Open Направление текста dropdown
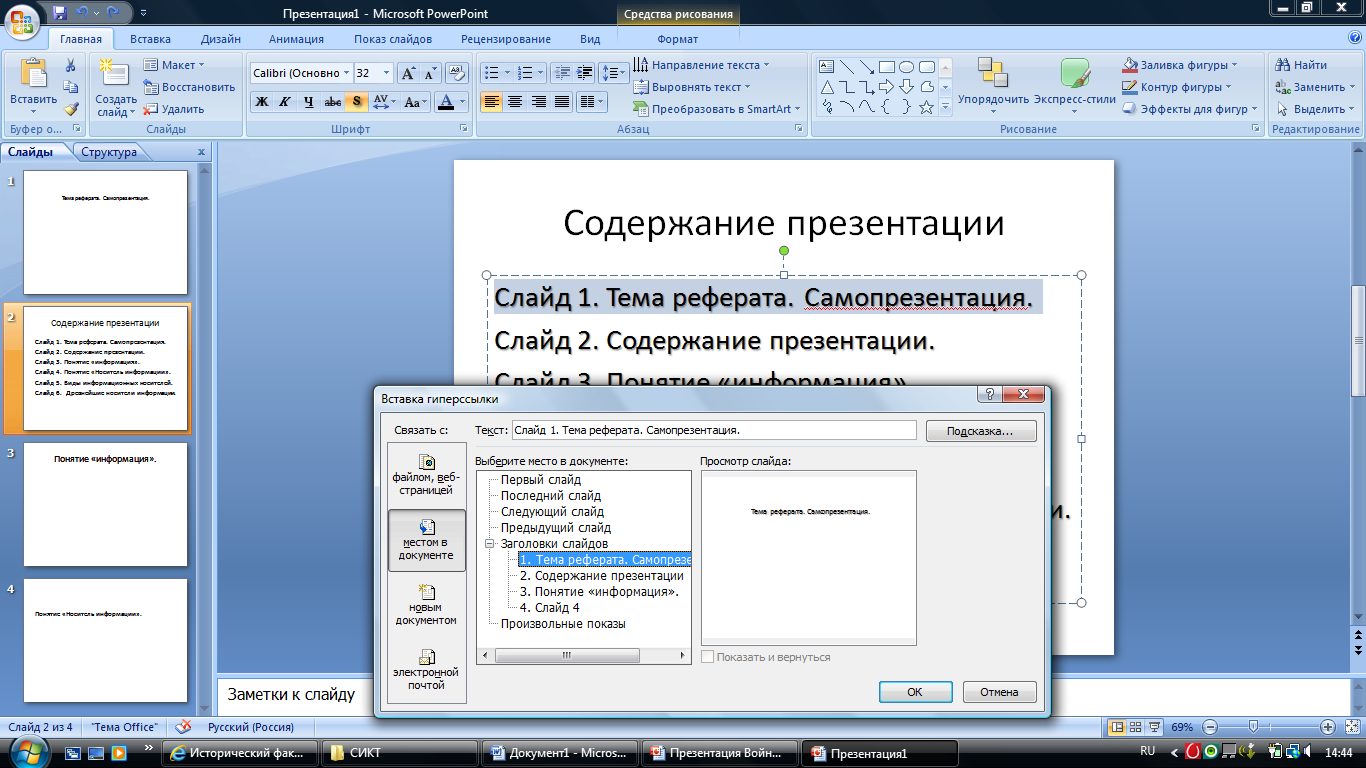1366x768 pixels. [x=702, y=65]
